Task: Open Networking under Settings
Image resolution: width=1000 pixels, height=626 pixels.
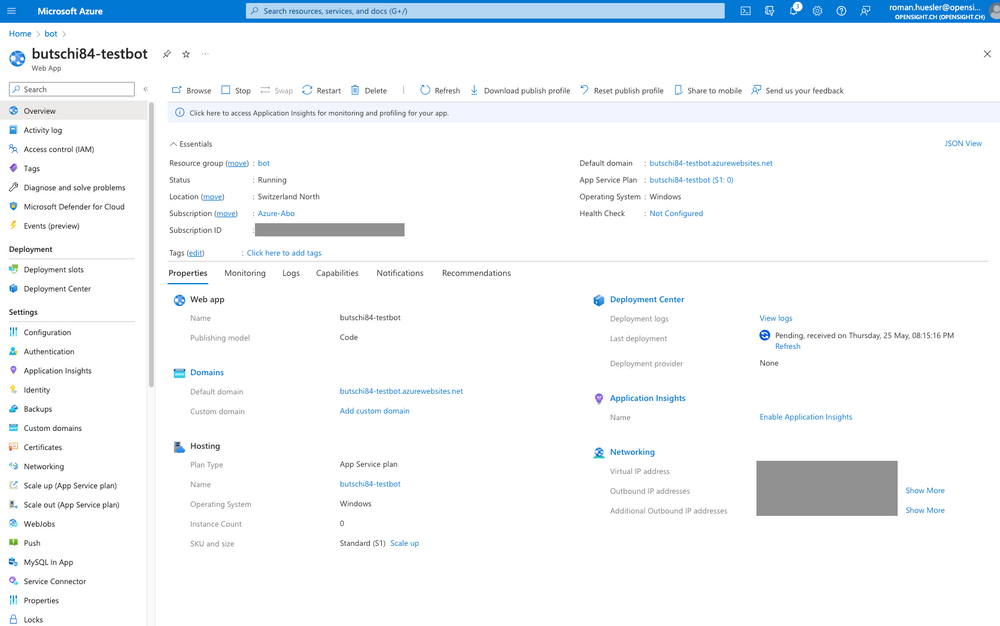Action: pyautogui.click(x=44, y=466)
